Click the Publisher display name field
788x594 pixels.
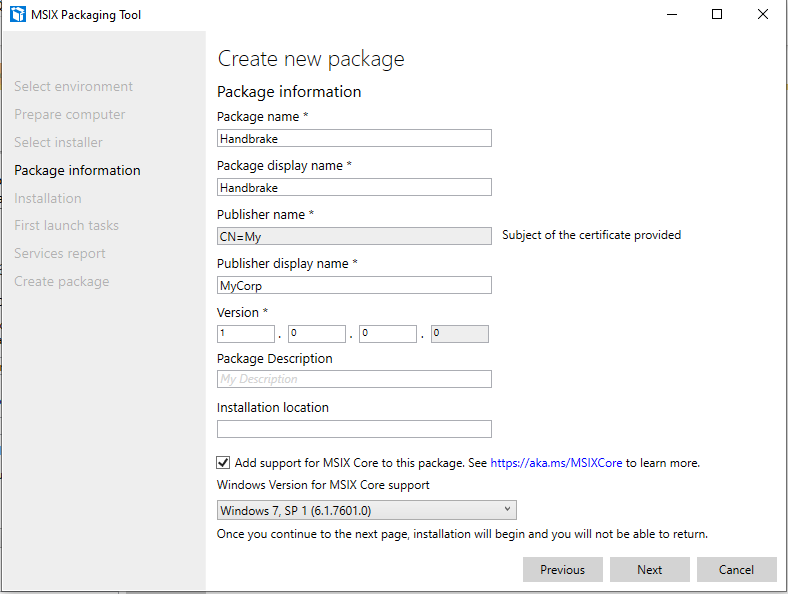coord(354,285)
